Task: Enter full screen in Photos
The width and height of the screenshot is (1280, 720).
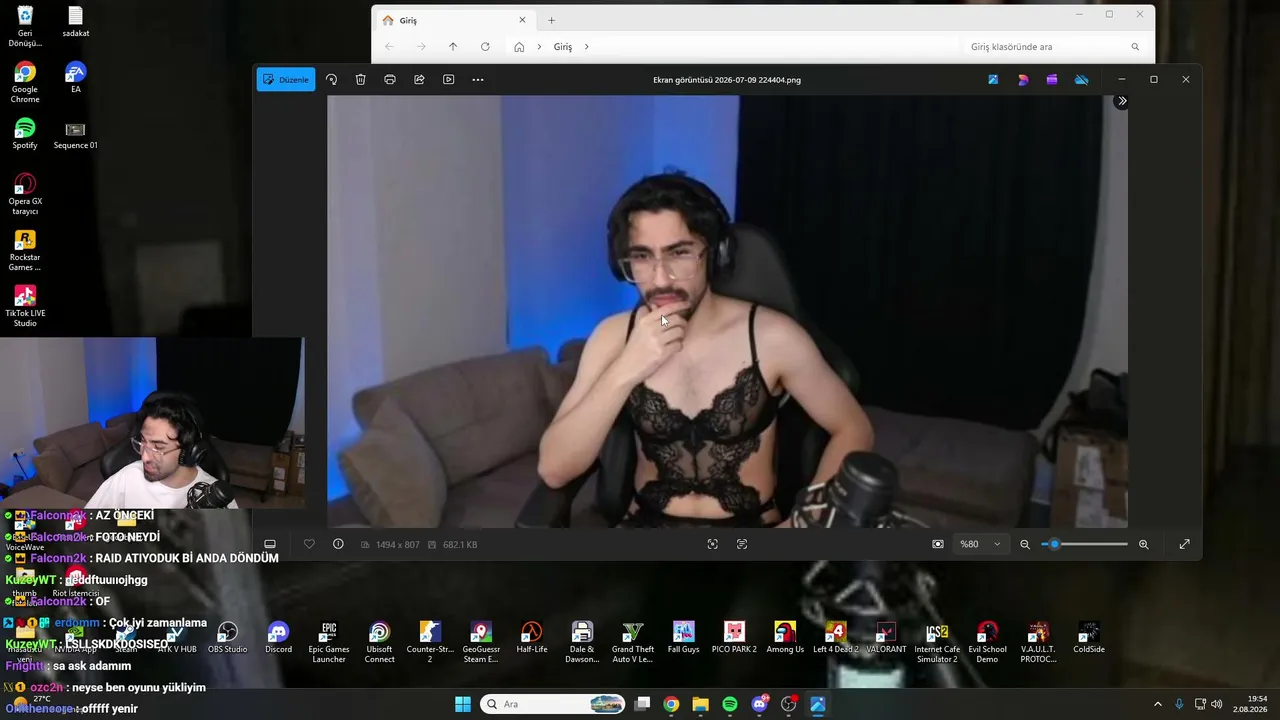Action: click(x=1184, y=544)
